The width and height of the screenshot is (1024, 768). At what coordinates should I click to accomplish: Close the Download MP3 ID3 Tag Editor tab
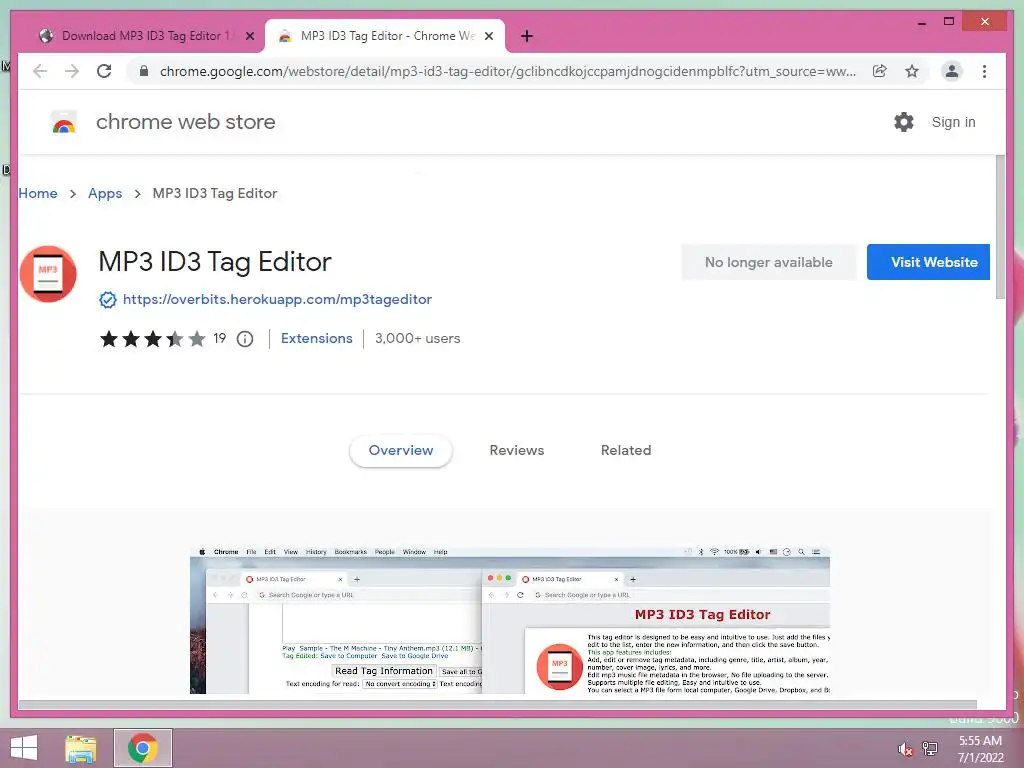pos(249,37)
